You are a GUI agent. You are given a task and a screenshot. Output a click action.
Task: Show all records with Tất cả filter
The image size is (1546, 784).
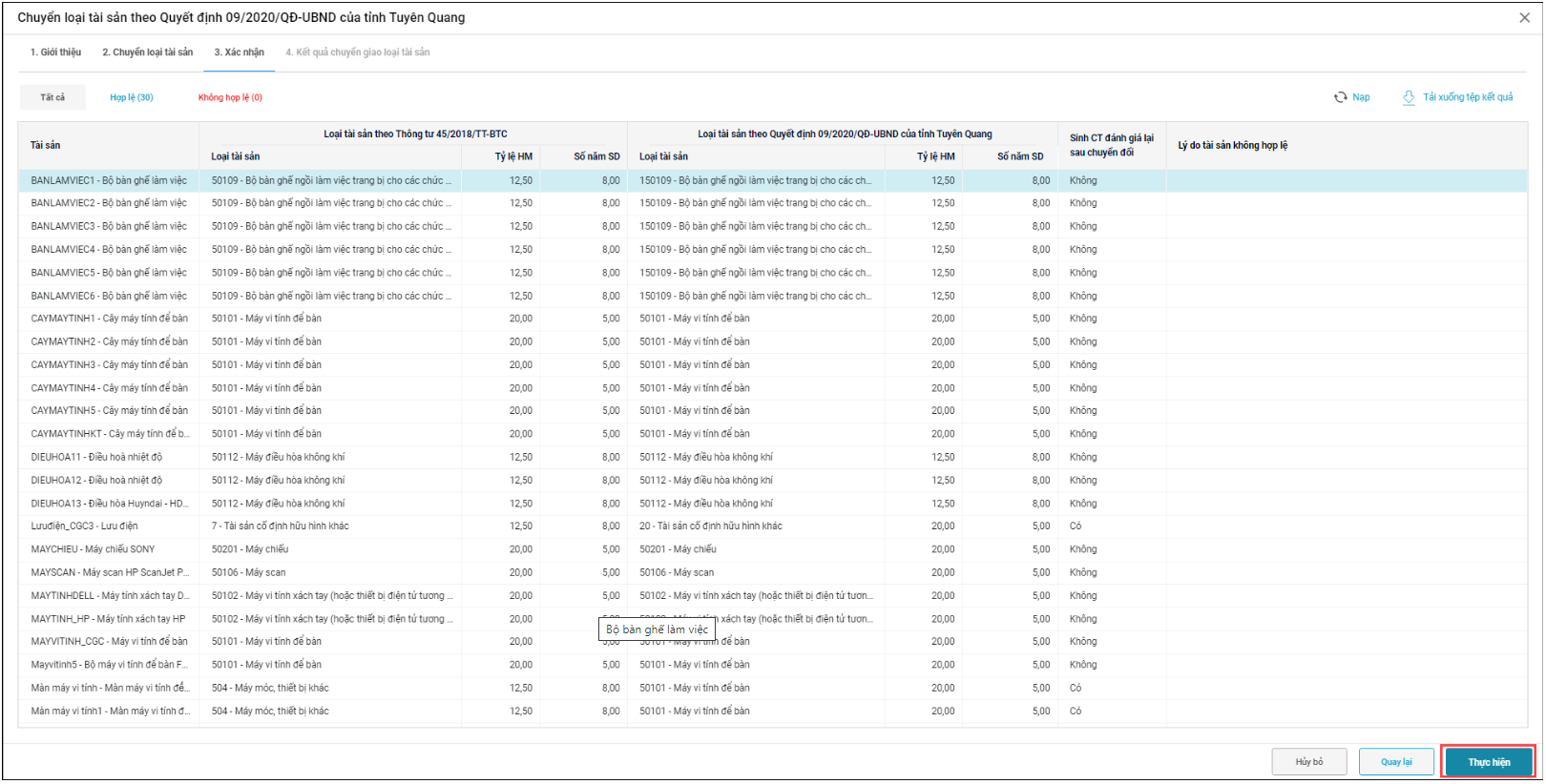pyautogui.click(x=52, y=97)
